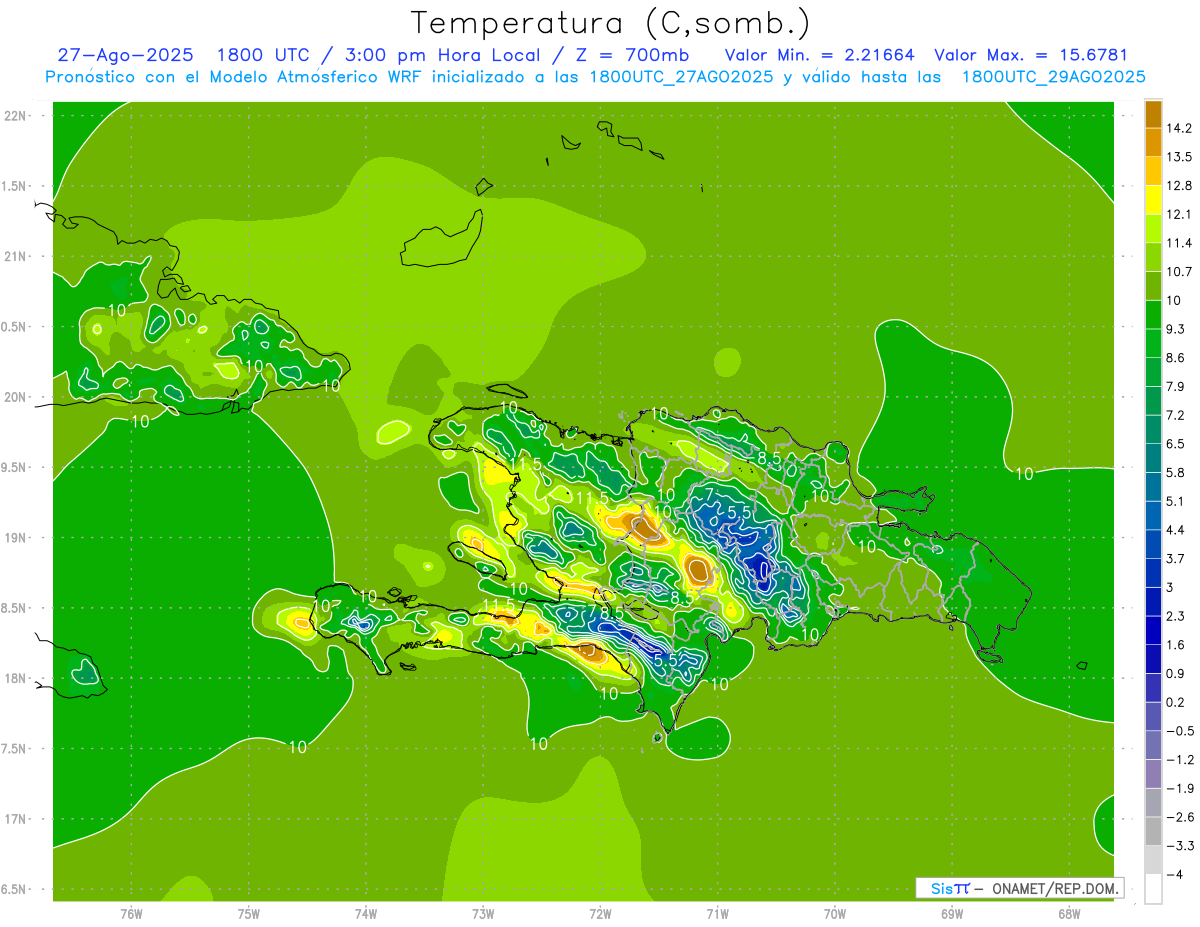This screenshot has width=1200, height=927.
Task: Click the blue swatch between 4.4 and 3.7
Action: pos(1153,543)
